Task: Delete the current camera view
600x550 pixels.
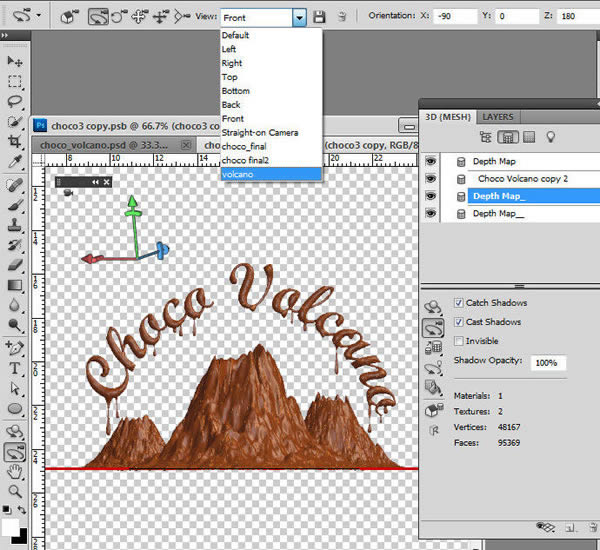Action: coord(342,17)
